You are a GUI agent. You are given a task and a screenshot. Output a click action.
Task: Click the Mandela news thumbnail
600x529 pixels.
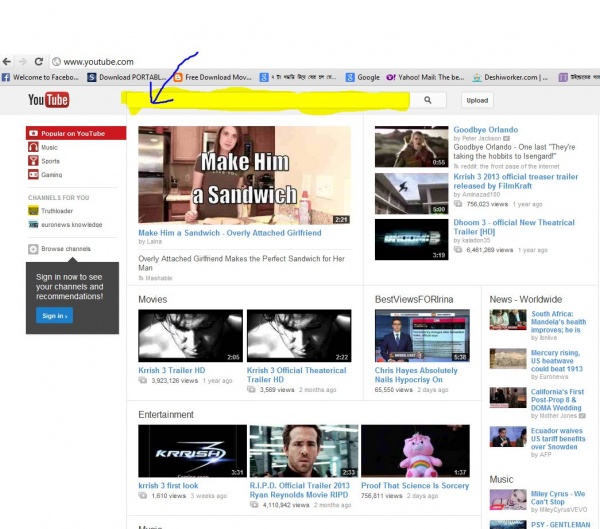coord(508,320)
